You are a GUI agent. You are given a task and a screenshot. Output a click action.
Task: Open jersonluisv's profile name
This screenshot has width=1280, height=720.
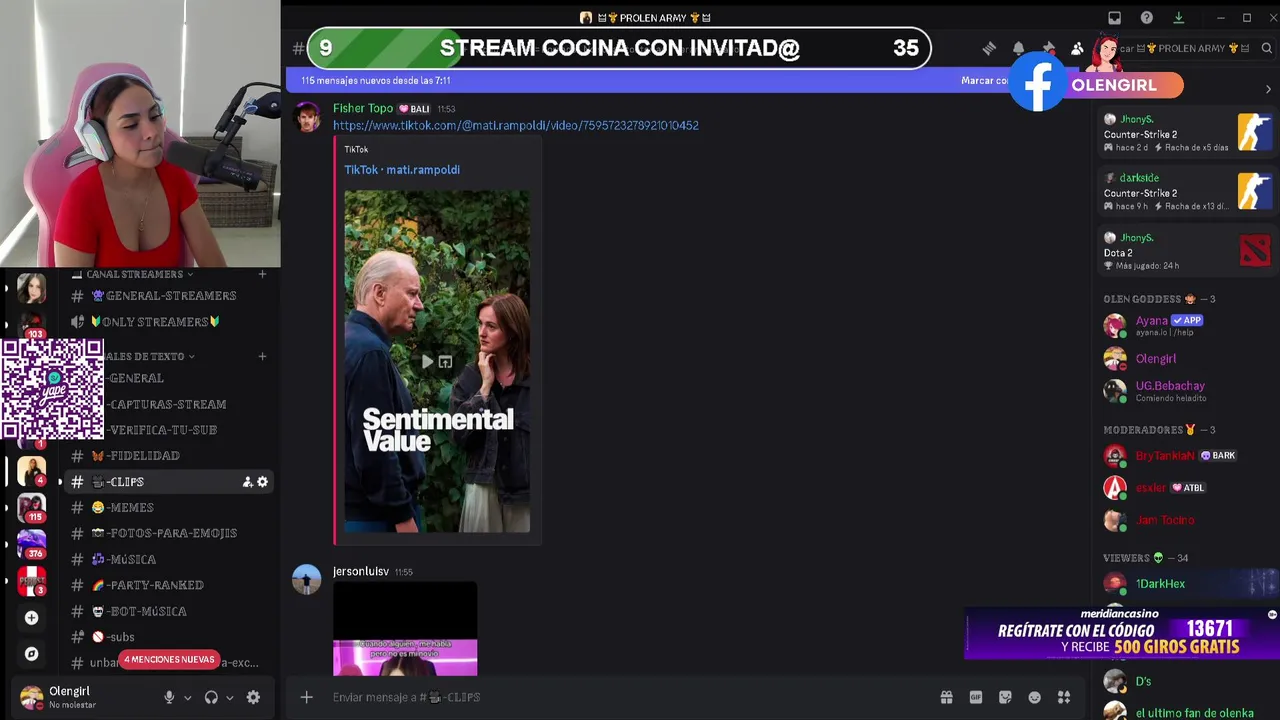pos(361,572)
